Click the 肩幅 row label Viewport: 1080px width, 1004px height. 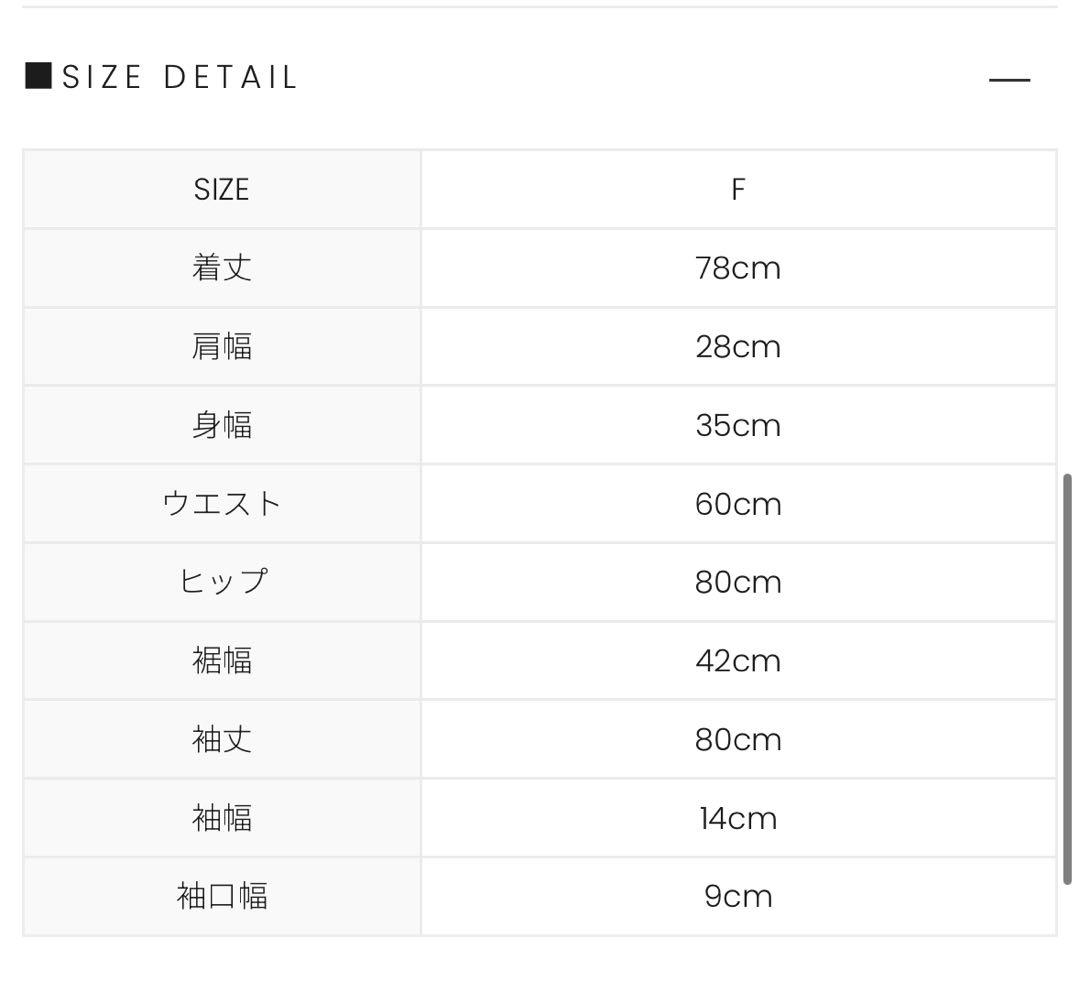(x=220, y=346)
